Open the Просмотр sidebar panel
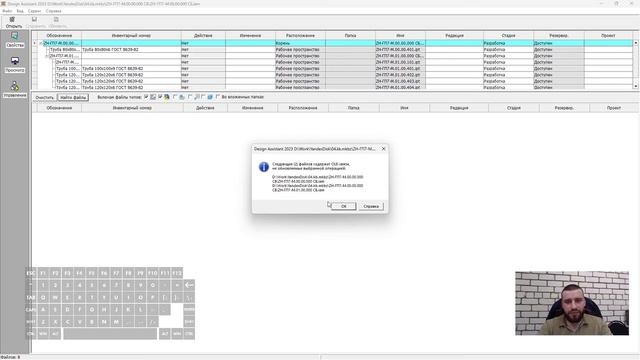640x360 pixels. coord(15,64)
